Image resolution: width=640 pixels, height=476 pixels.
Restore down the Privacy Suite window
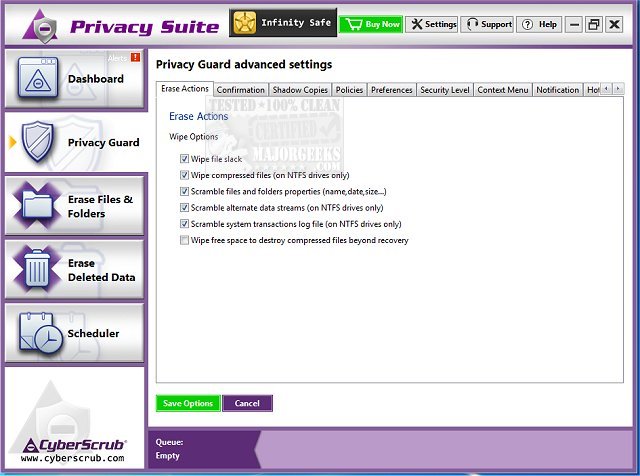[594, 24]
